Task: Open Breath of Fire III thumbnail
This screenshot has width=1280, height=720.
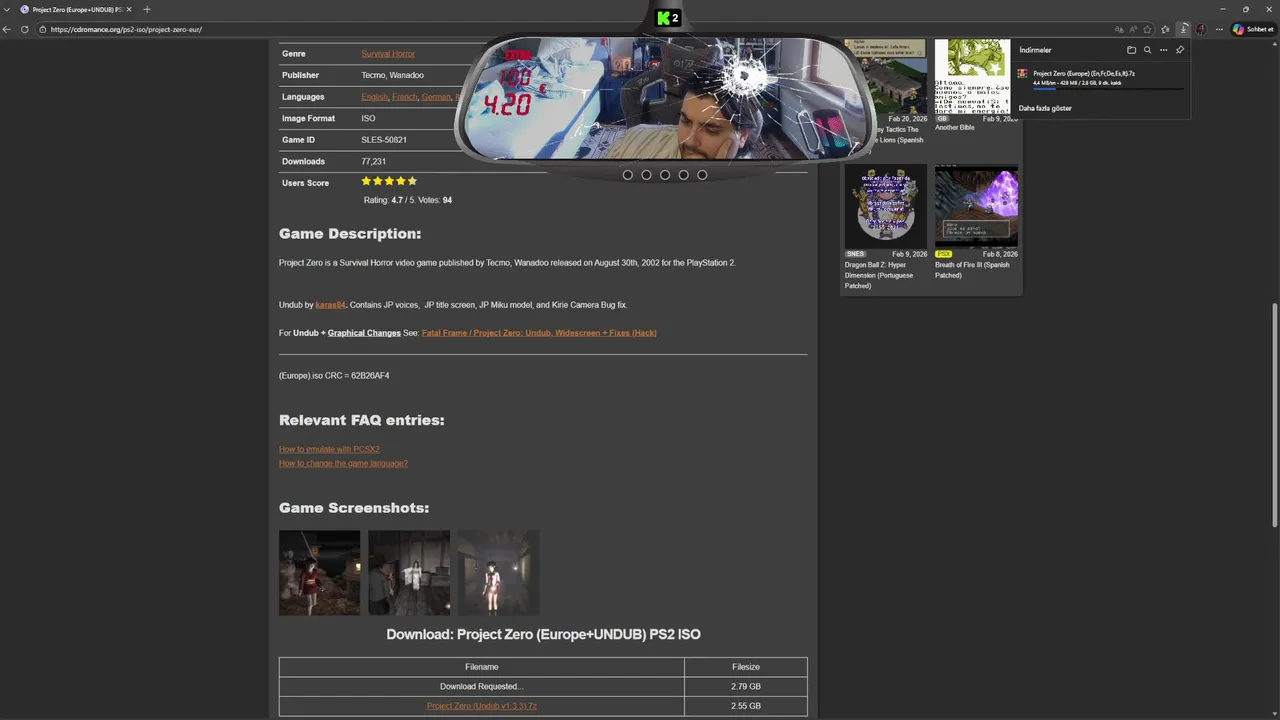Action: (976, 206)
